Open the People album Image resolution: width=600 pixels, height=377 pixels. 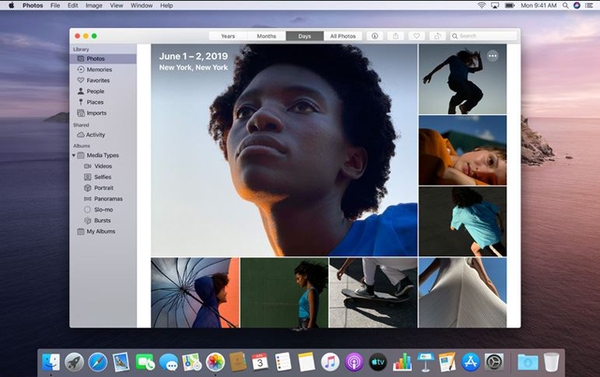95,91
